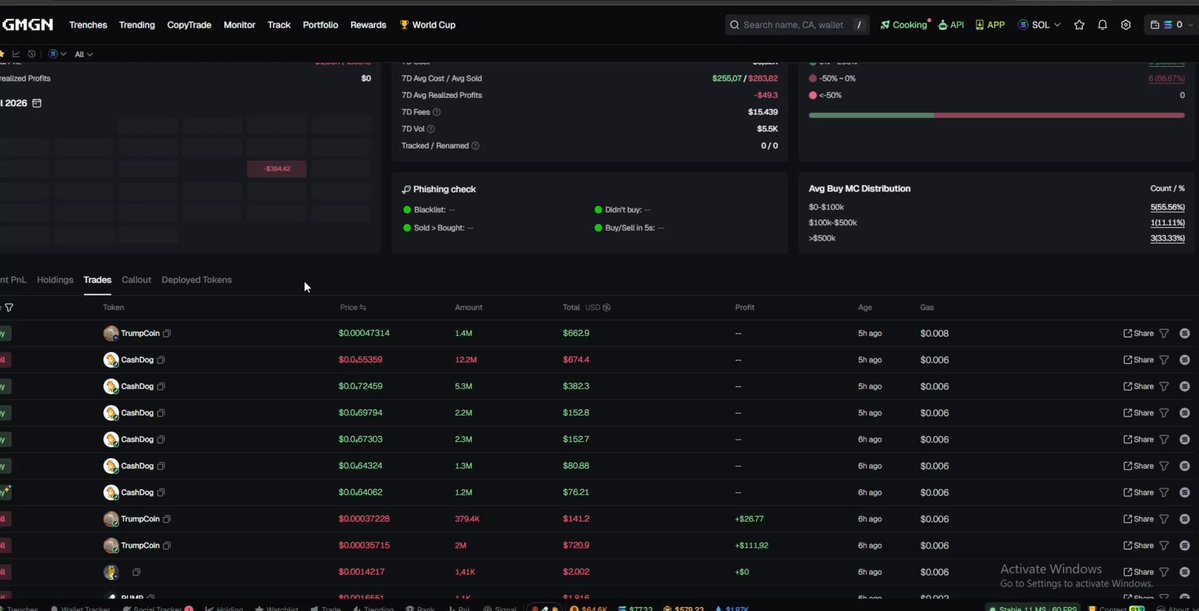
Task: Open the CopyTrade menu item
Action: click(x=189, y=24)
